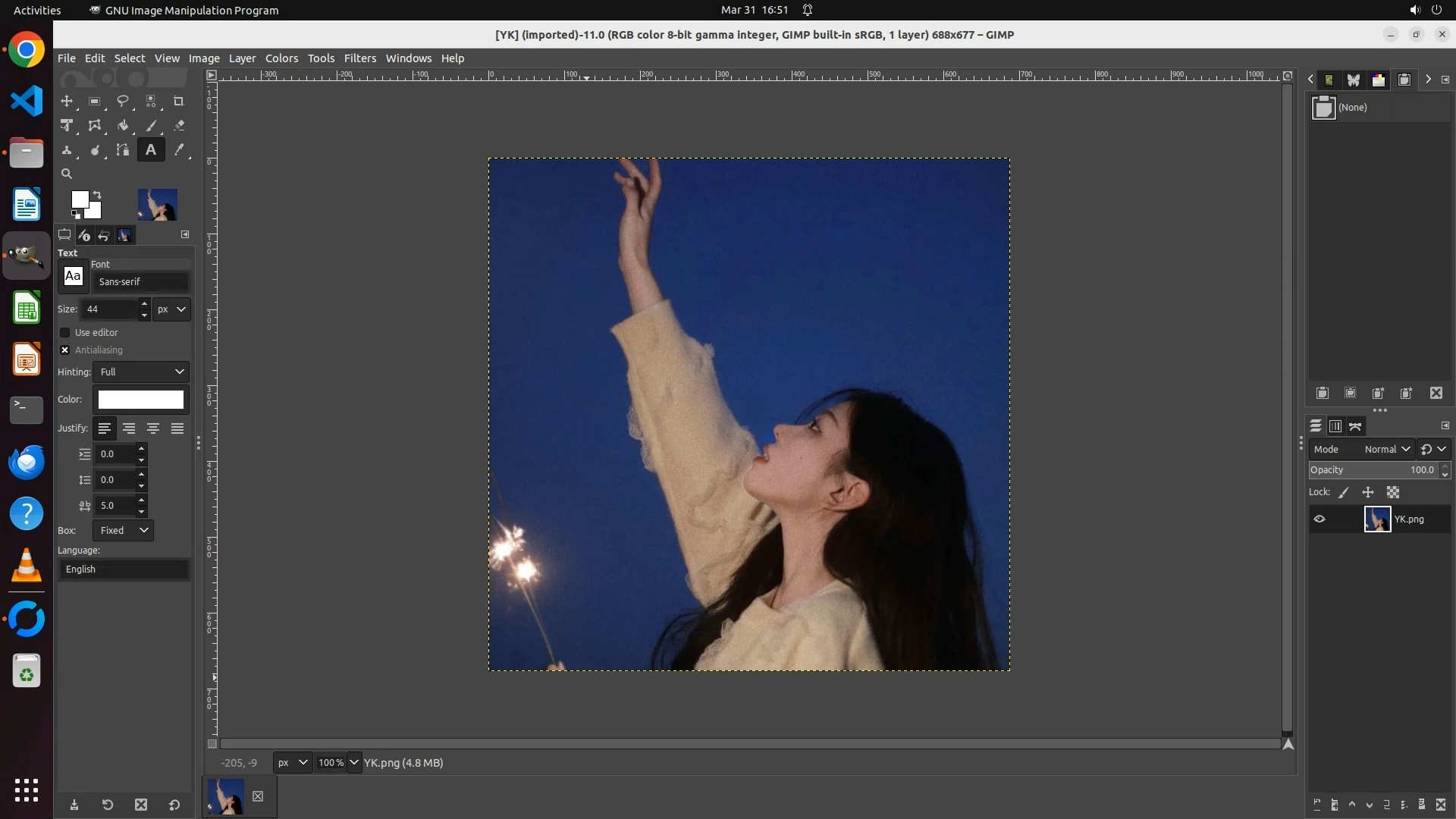
Task: Open the Hinting Full dropdown
Action: point(141,372)
